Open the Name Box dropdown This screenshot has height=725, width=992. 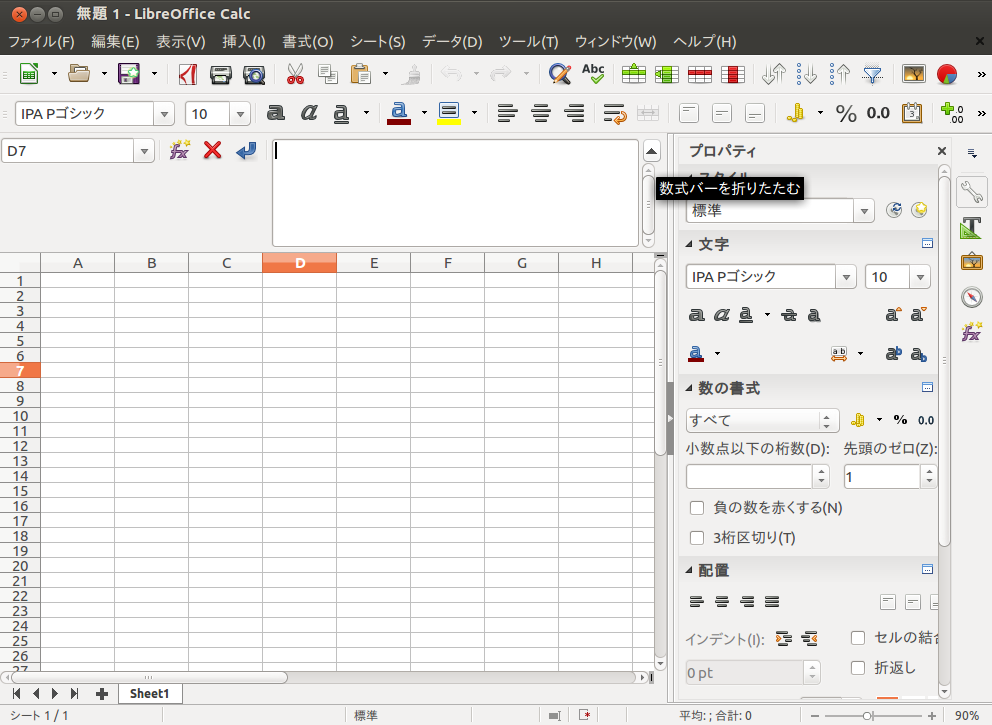tap(144, 151)
